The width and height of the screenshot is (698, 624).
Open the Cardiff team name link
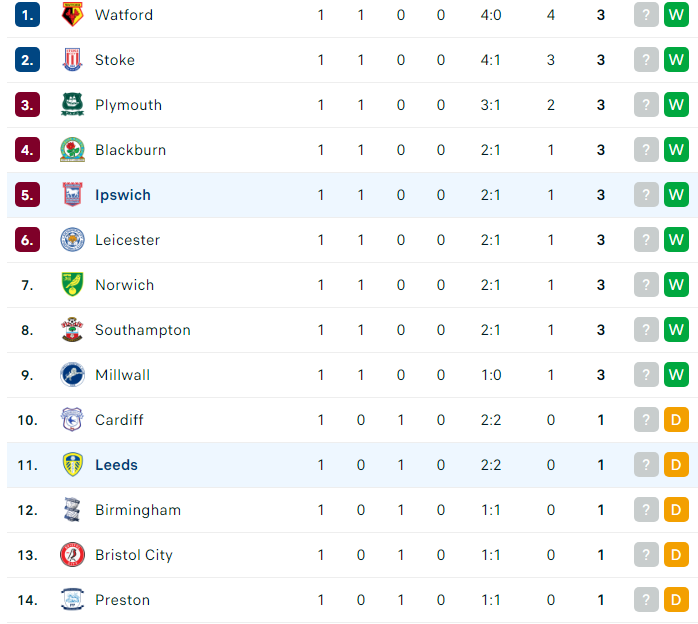pos(119,420)
